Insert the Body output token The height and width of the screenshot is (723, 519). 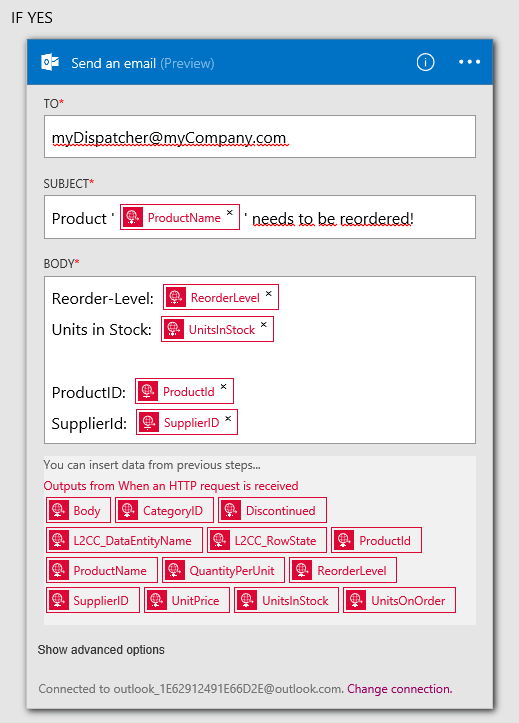point(78,510)
